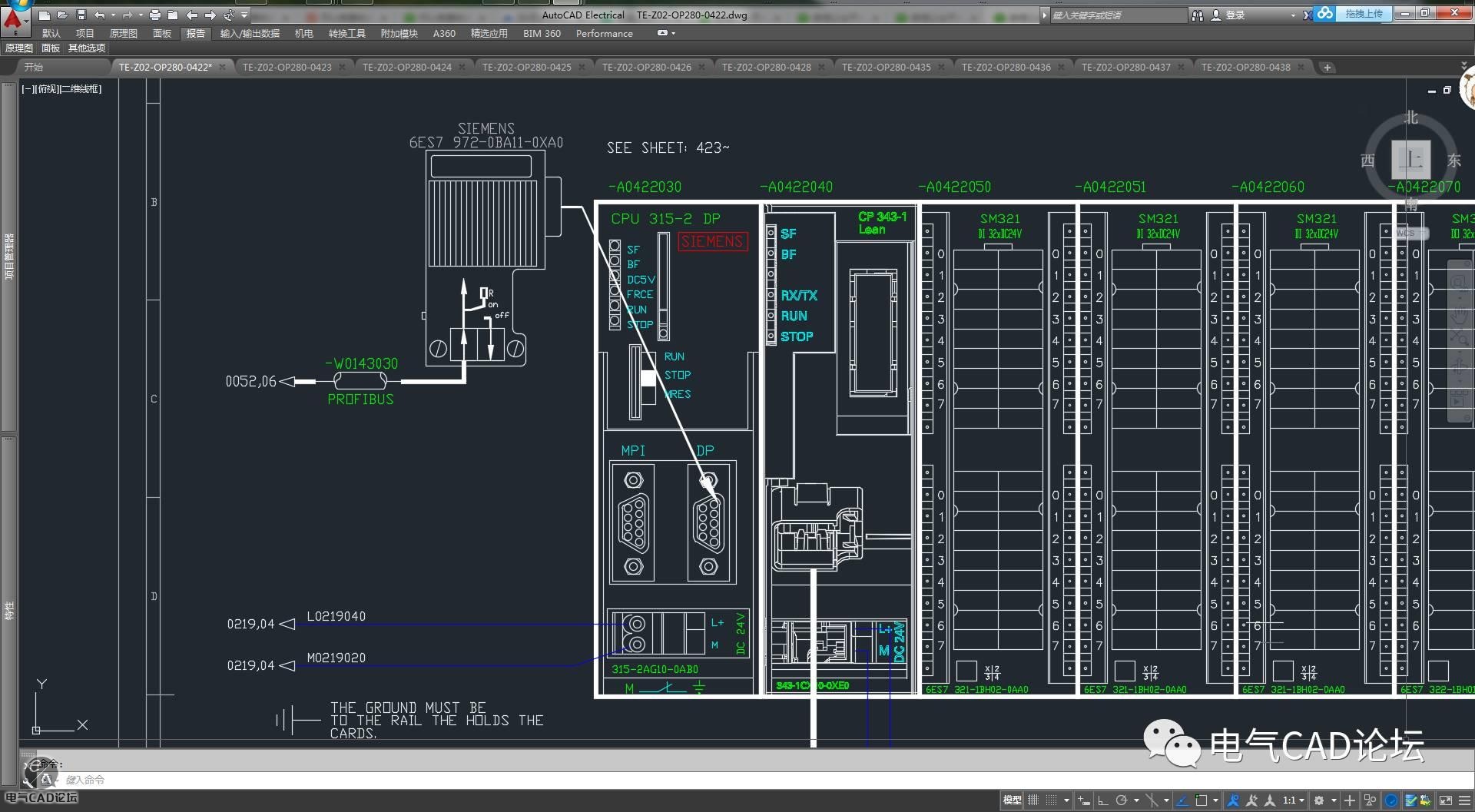This screenshot has width=1475, height=812.
Task: Open the 登录 sign-in dropdown arrow
Action: click(x=1293, y=15)
